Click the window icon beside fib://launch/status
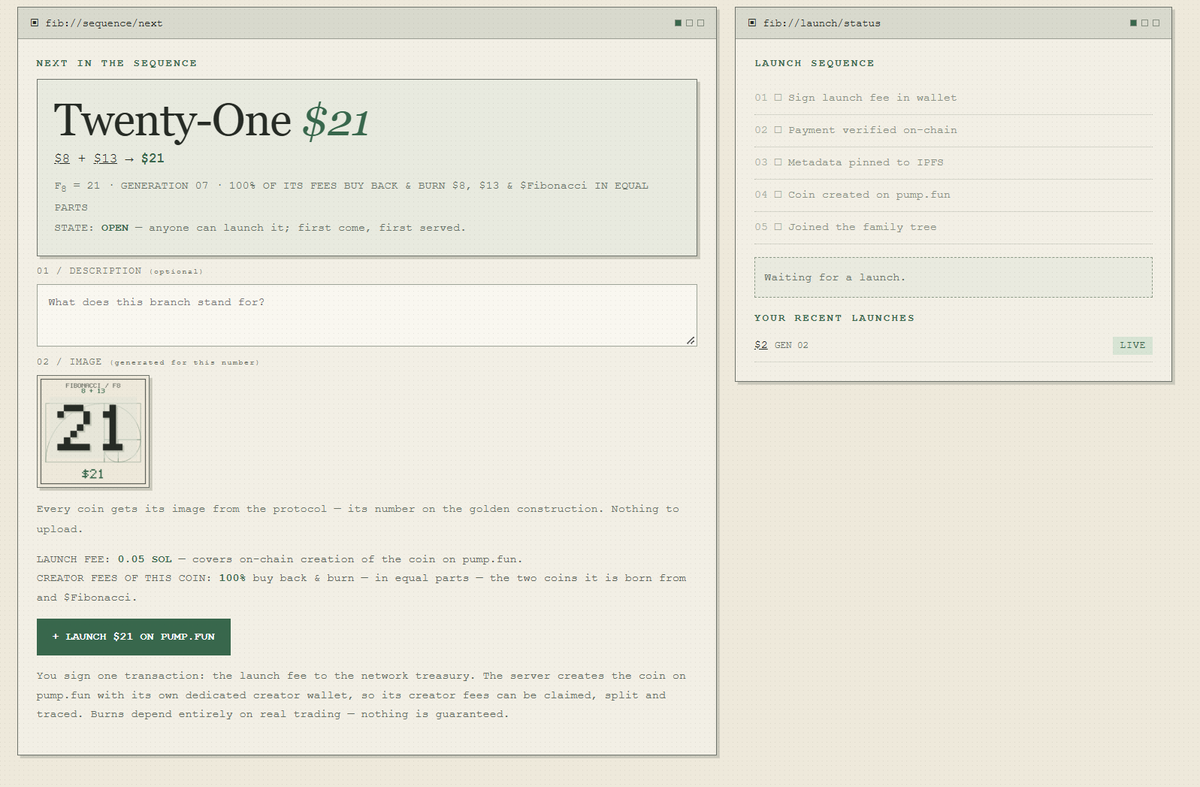This screenshot has height=787, width=1200. pos(752,23)
